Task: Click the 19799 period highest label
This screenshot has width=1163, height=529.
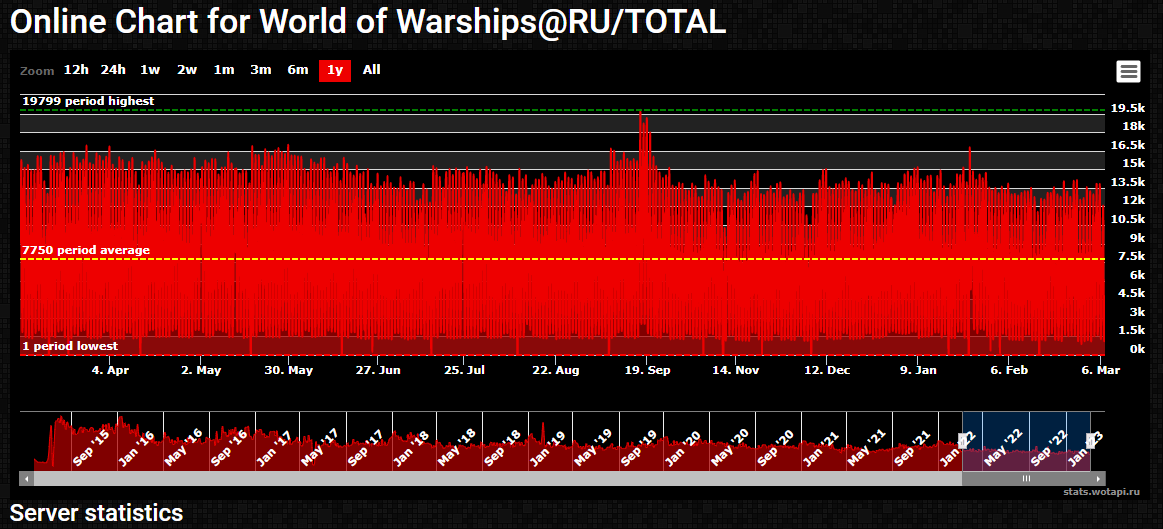Action: point(88,101)
